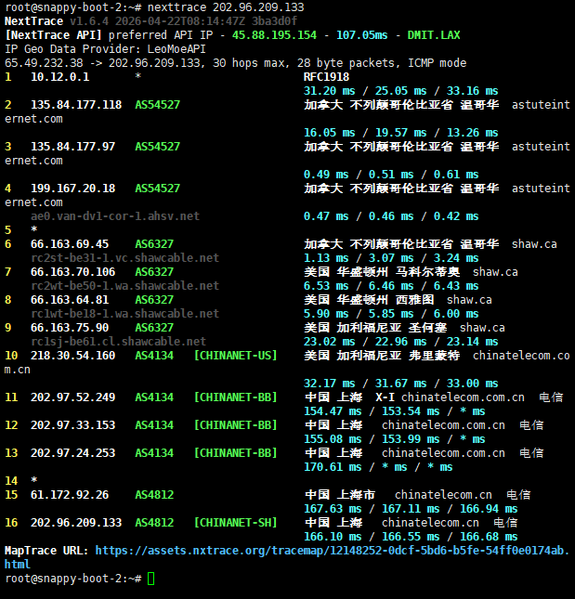575x599 pixels.
Task: Click the 107.05ms API latency value
Action: tap(362, 35)
